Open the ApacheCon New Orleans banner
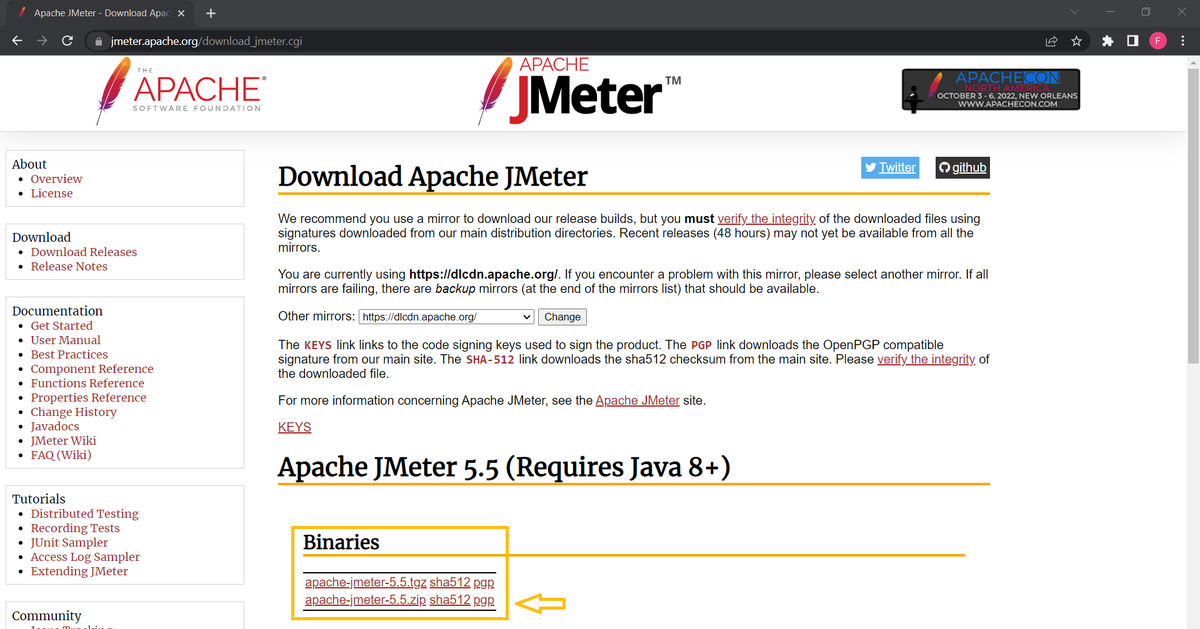 click(x=993, y=89)
